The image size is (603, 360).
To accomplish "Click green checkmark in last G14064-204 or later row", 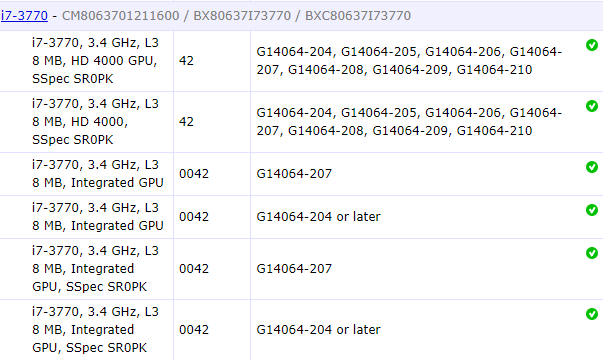I will pos(592,314).
